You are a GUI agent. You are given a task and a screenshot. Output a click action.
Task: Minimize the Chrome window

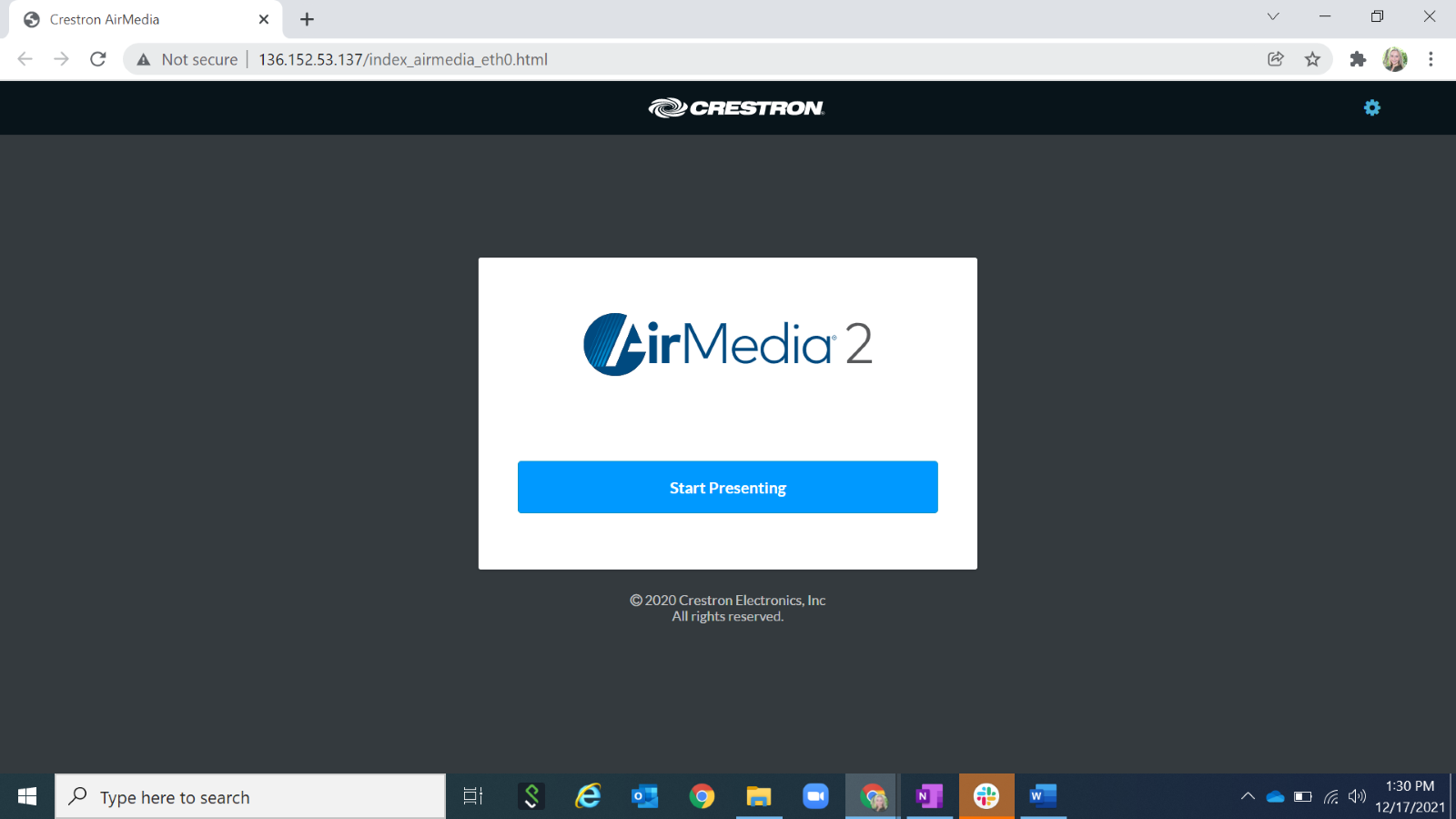tap(1325, 16)
